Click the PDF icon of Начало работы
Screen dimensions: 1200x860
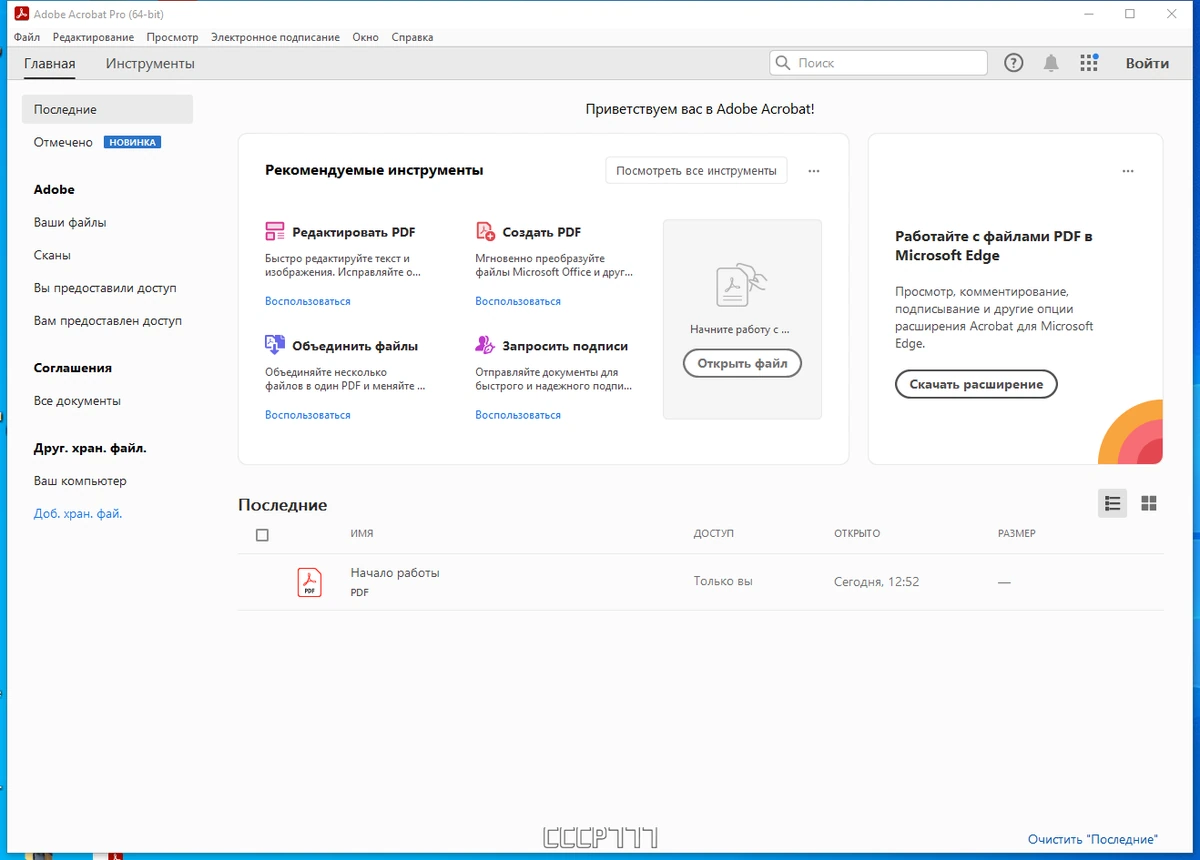click(310, 582)
